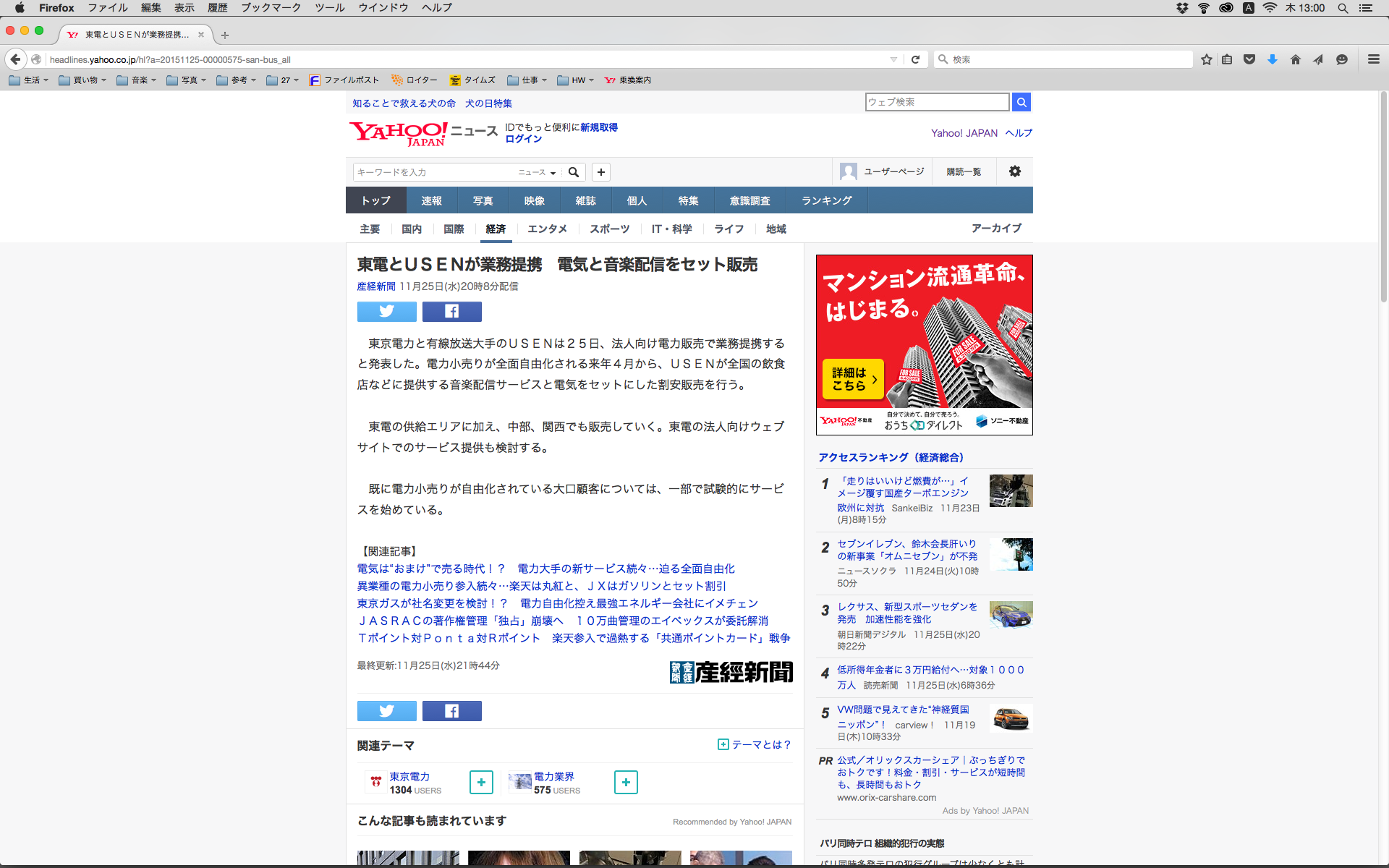
Task: Switch to the ランキング tab
Action: (x=826, y=200)
